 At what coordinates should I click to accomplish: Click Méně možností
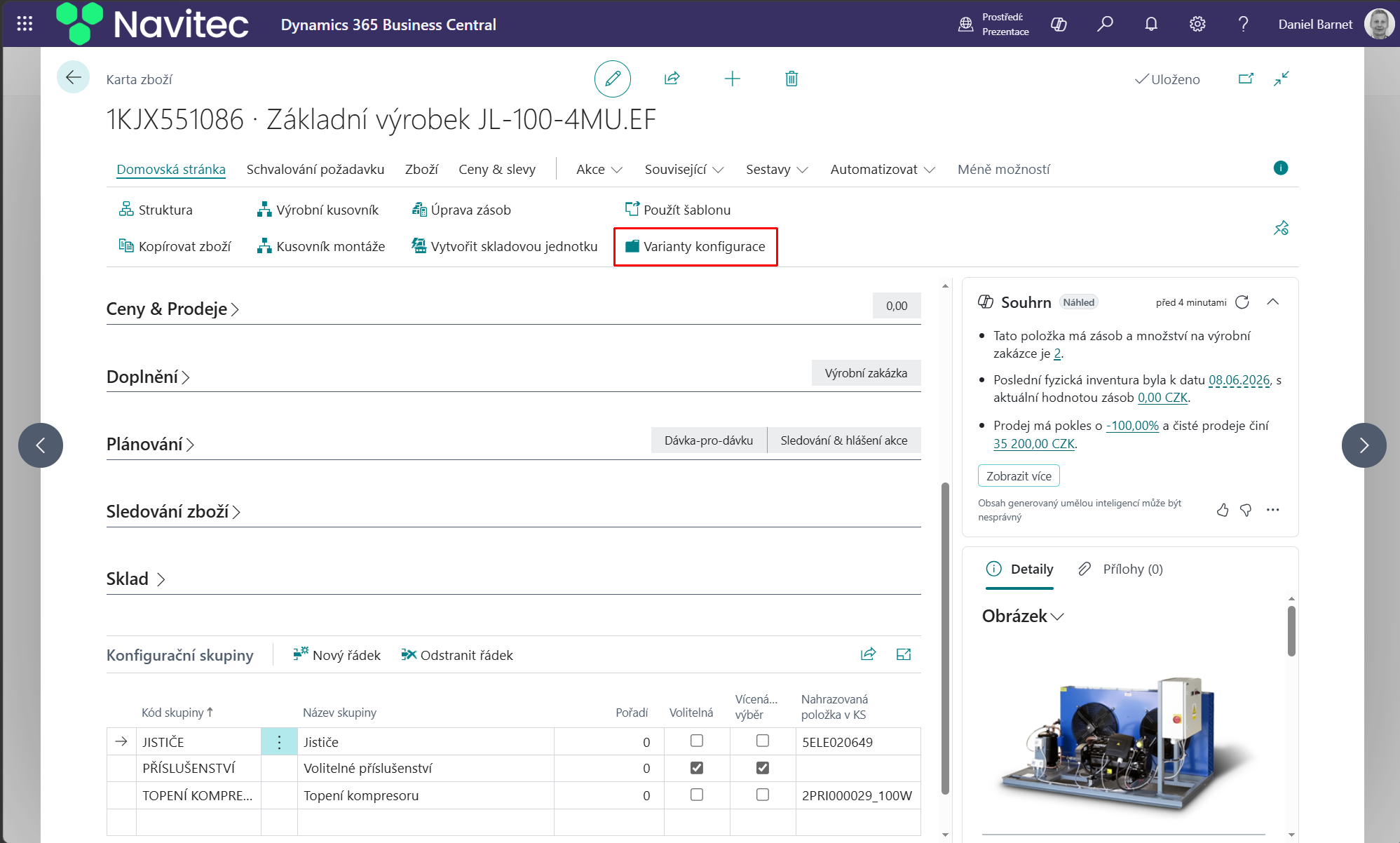(1003, 169)
